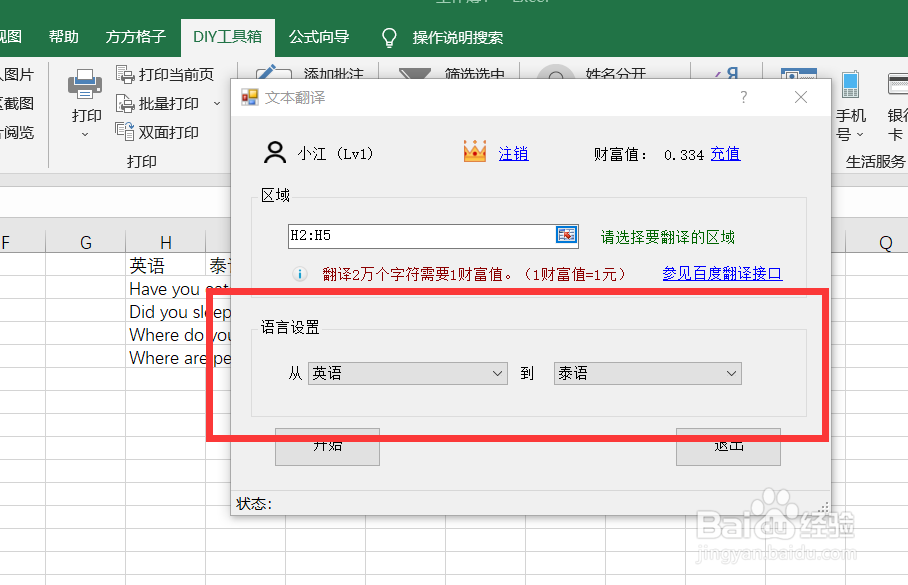Open the target language dropdown showing 泰语
The height and width of the screenshot is (585, 908).
tap(647, 374)
